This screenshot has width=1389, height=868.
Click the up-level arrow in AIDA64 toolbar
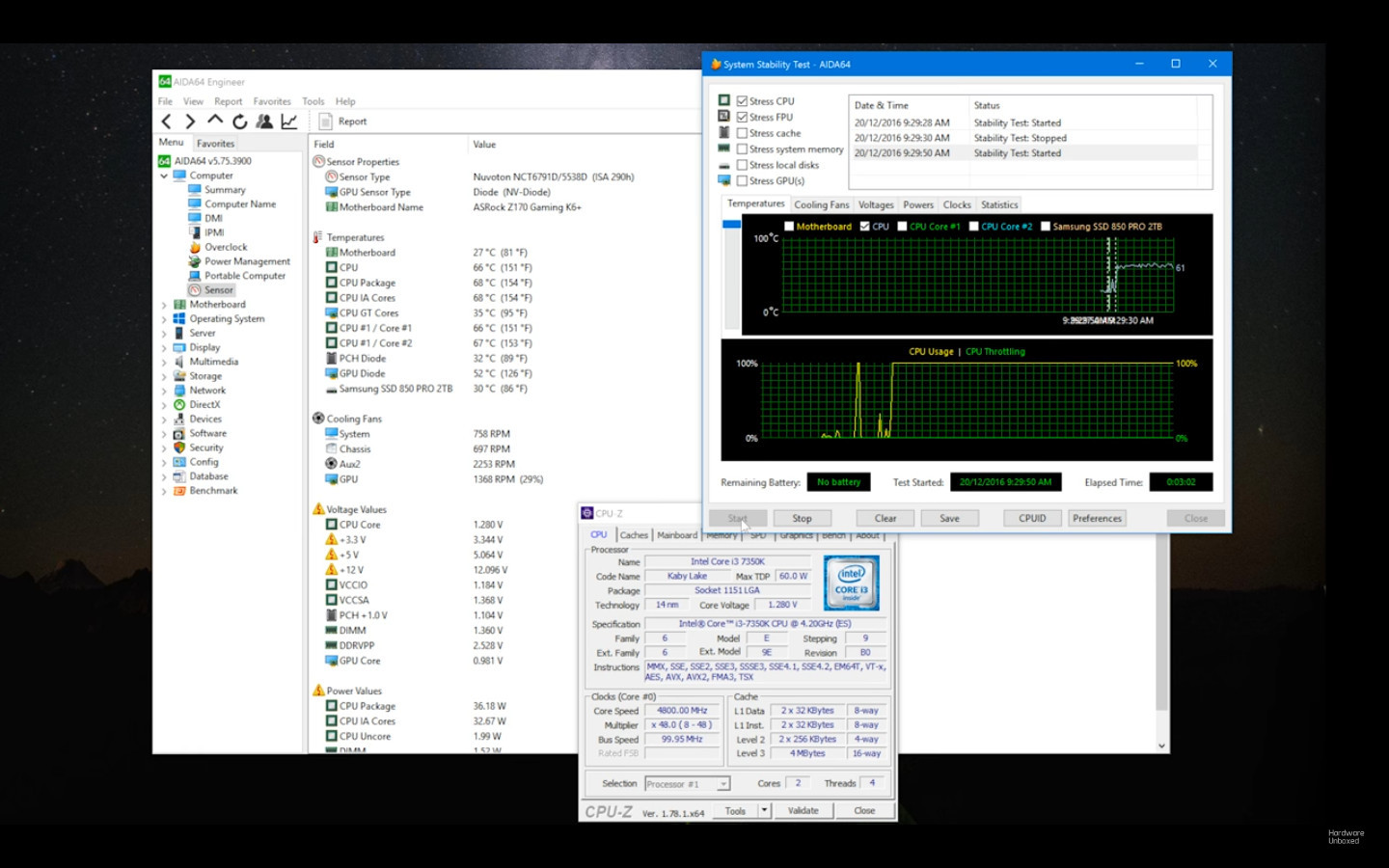point(215,121)
